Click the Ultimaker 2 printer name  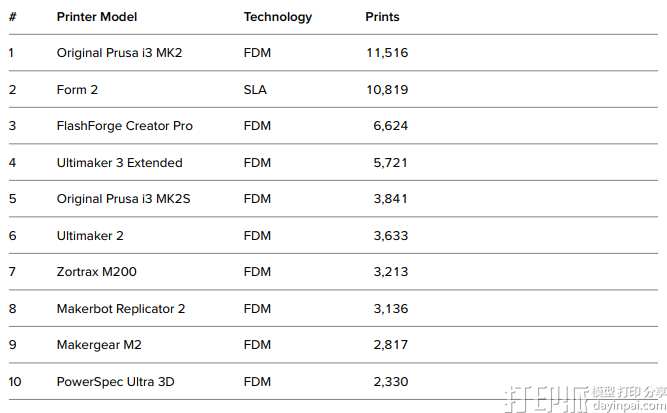(90, 236)
